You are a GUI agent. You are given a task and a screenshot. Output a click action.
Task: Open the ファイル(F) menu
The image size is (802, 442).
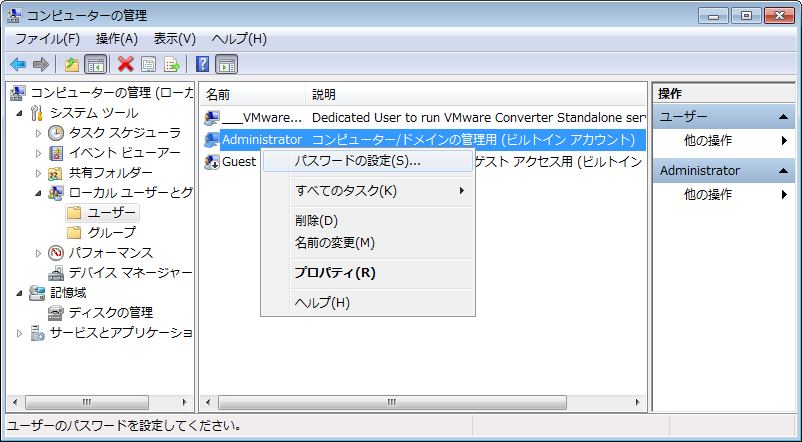(x=47, y=39)
